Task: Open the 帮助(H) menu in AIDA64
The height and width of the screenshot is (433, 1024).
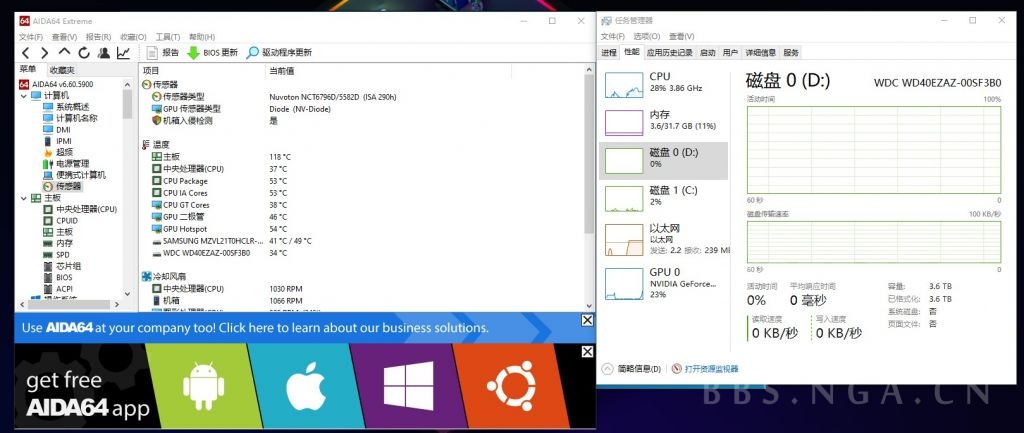Action: (x=202, y=37)
